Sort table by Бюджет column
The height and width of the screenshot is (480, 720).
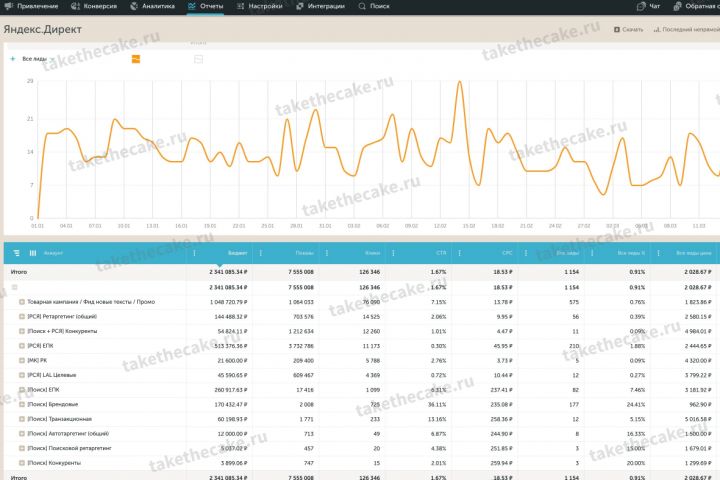[237, 253]
